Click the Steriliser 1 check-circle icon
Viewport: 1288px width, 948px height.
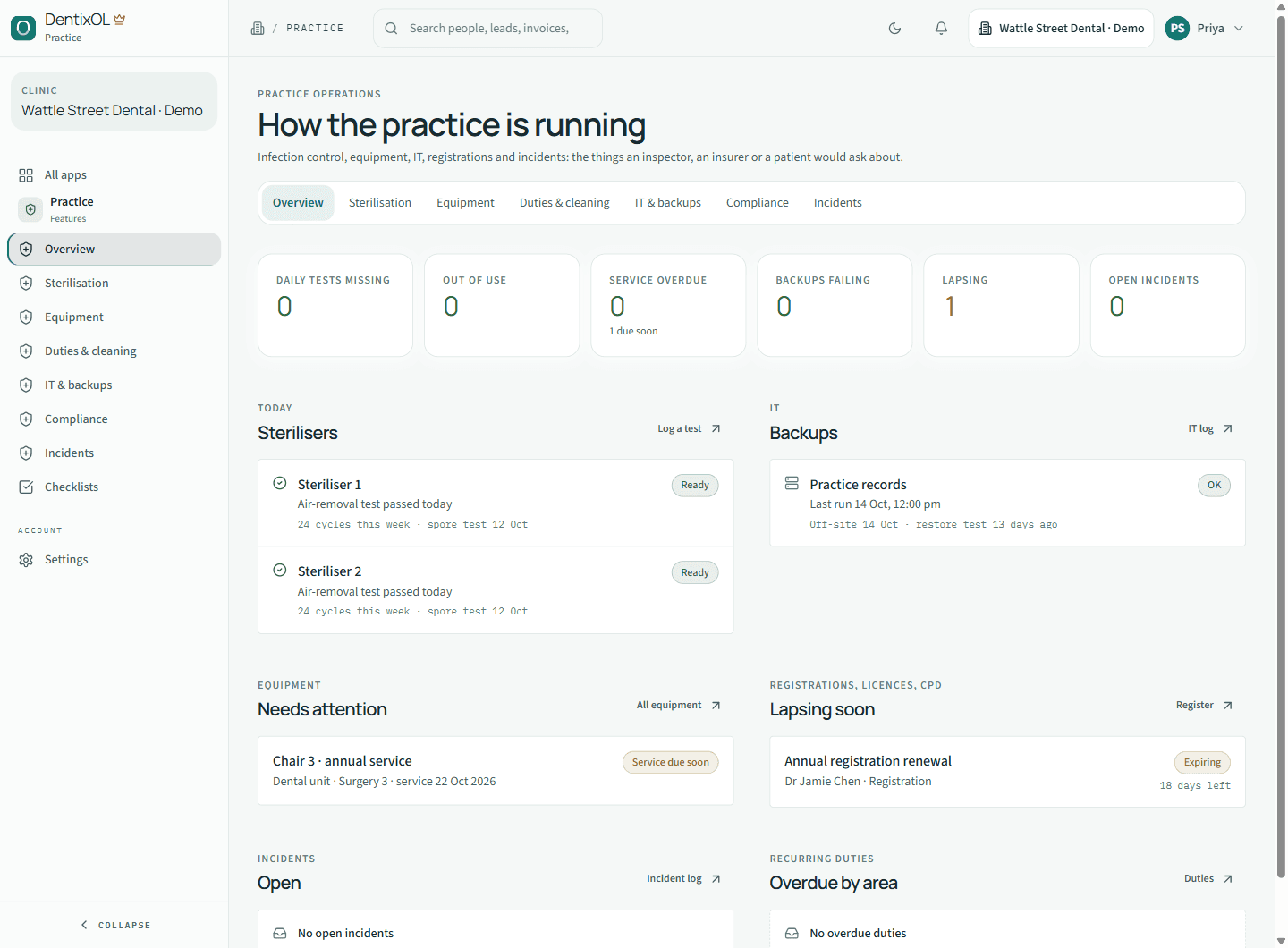[x=280, y=483]
